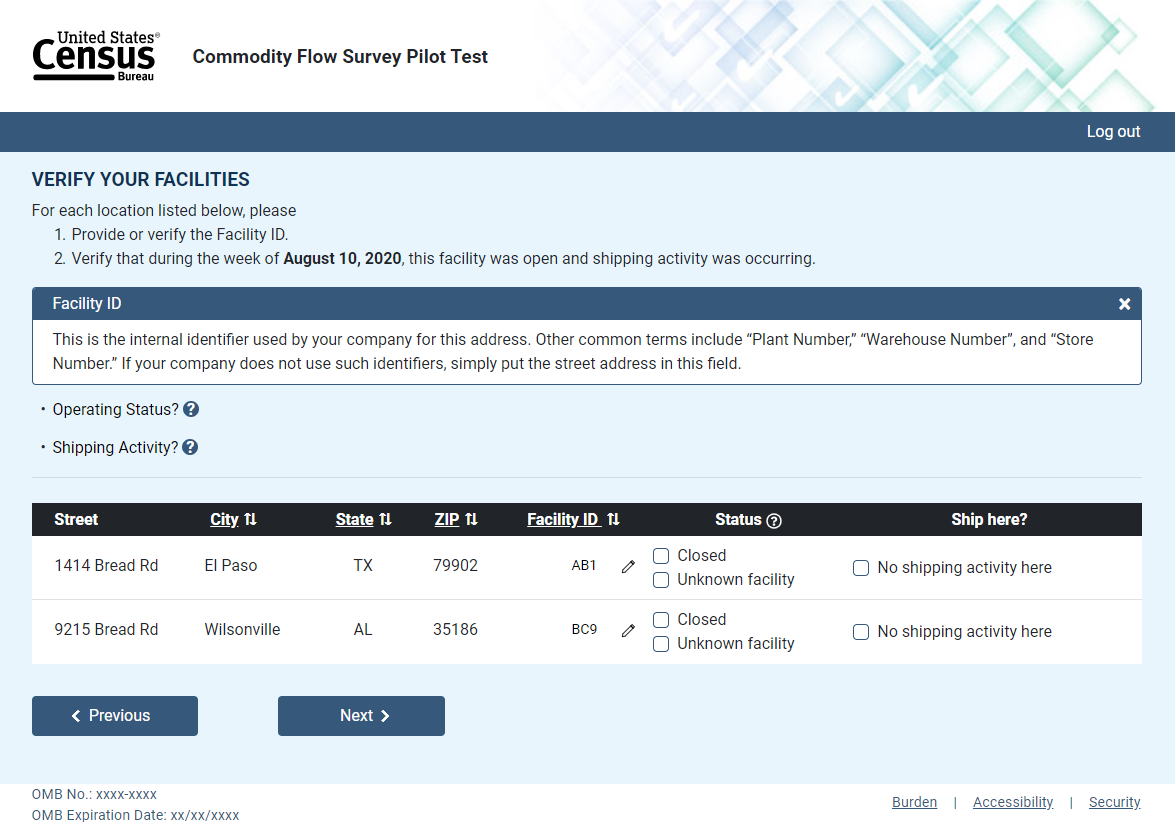Enable no shipping activity for El Paso facility
Viewport: 1175px width, 822px height.
[861, 568]
